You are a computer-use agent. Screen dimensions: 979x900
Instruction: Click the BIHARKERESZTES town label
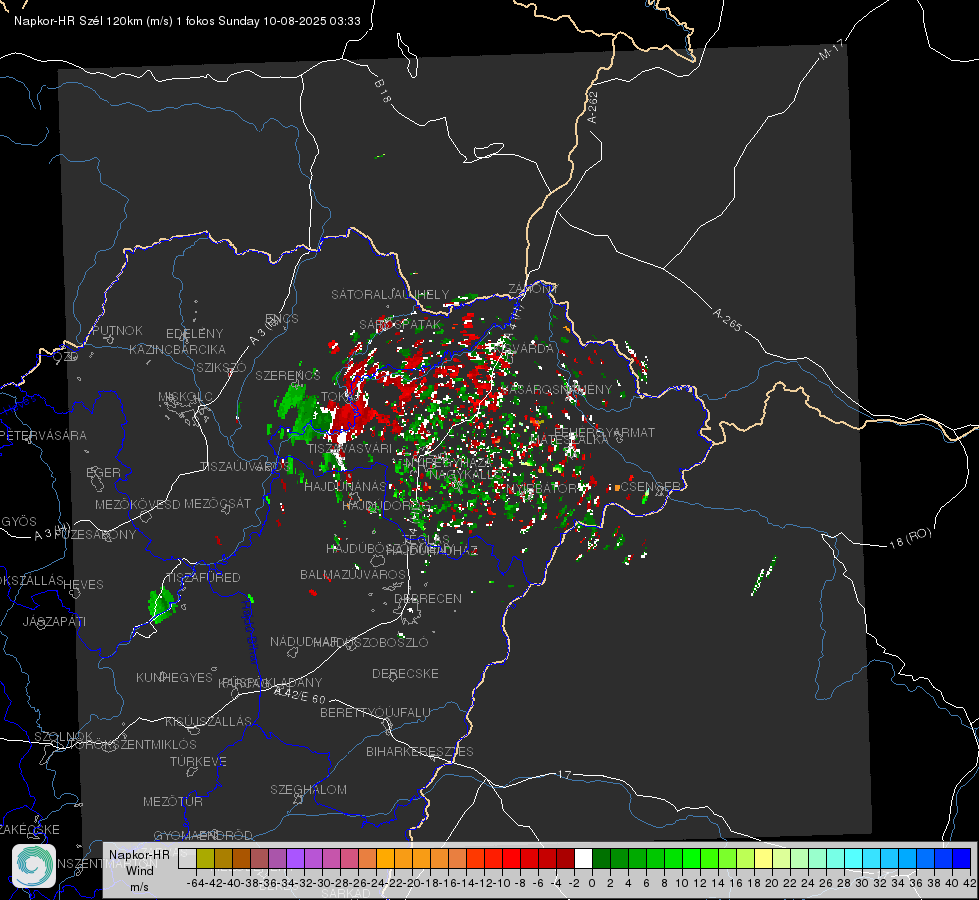pyautogui.click(x=420, y=751)
